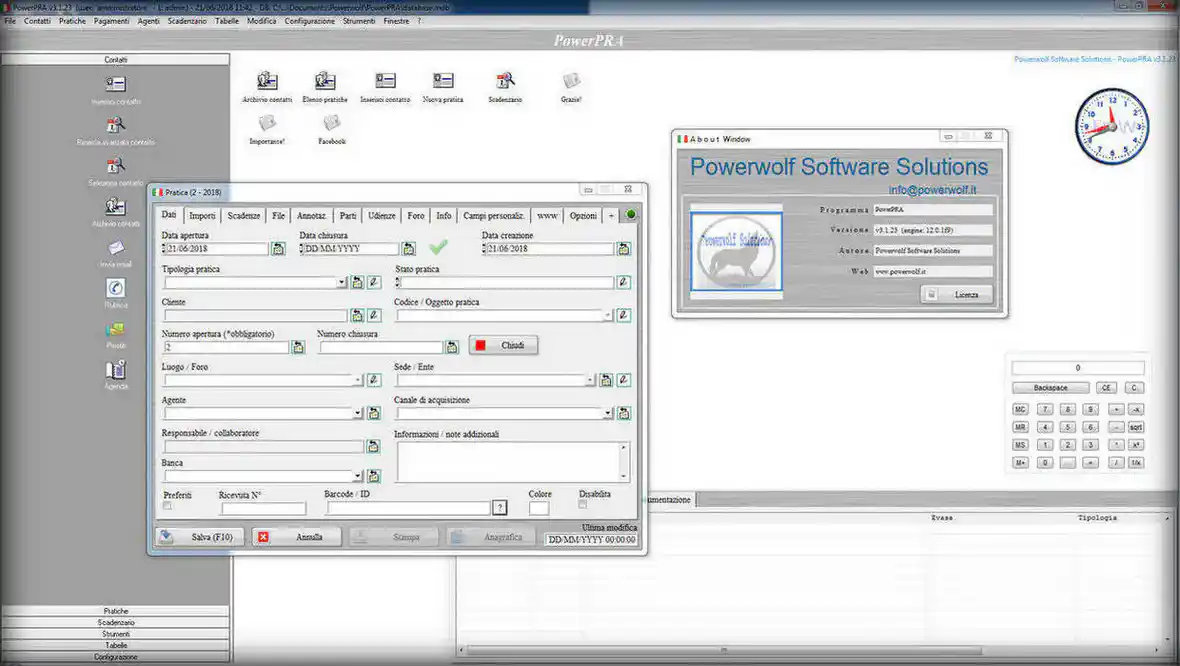Expand the Tipologia pratica dropdown
Image resolution: width=1180 pixels, height=666 pixels.
click(x=342, y=282)
